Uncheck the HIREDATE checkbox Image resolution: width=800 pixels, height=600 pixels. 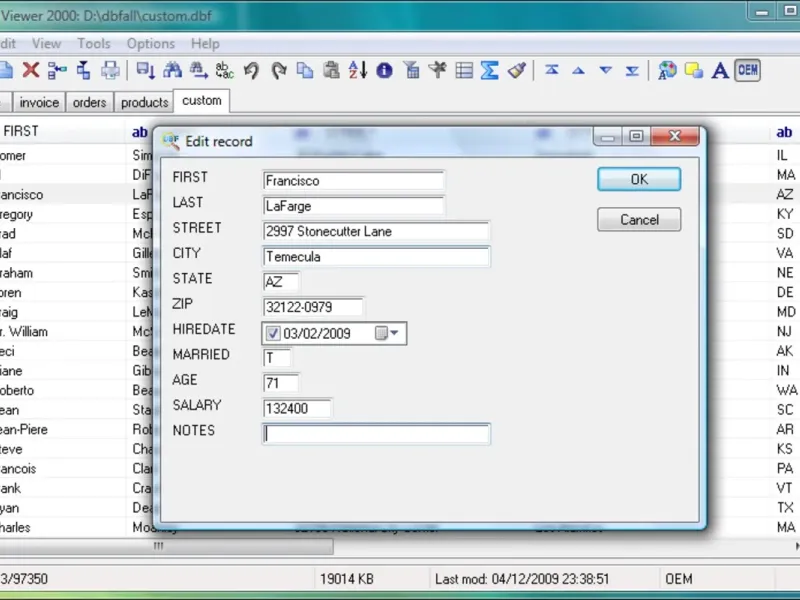273,334
